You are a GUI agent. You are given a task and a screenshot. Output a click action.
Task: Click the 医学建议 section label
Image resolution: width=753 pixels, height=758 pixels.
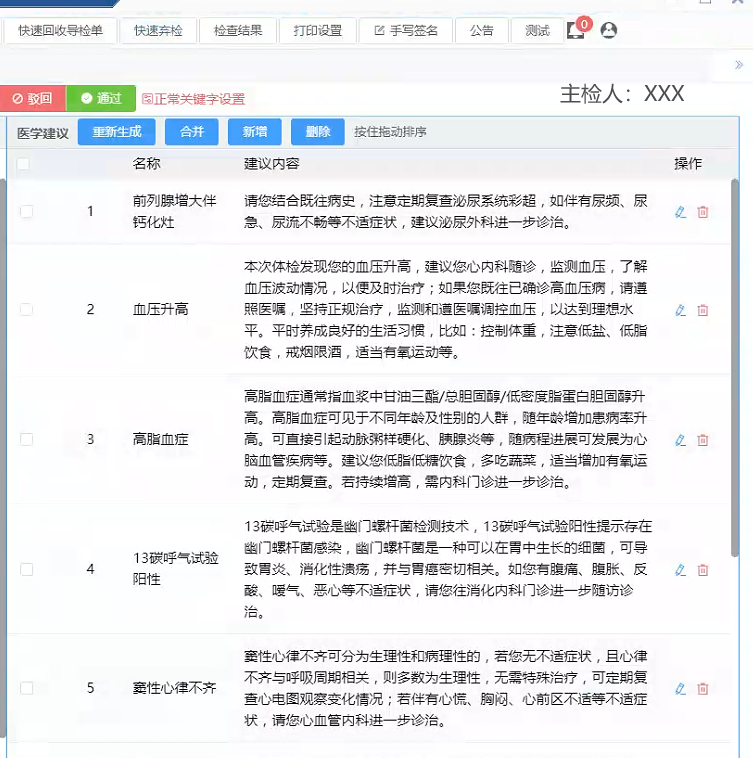[x=43, y=133]
